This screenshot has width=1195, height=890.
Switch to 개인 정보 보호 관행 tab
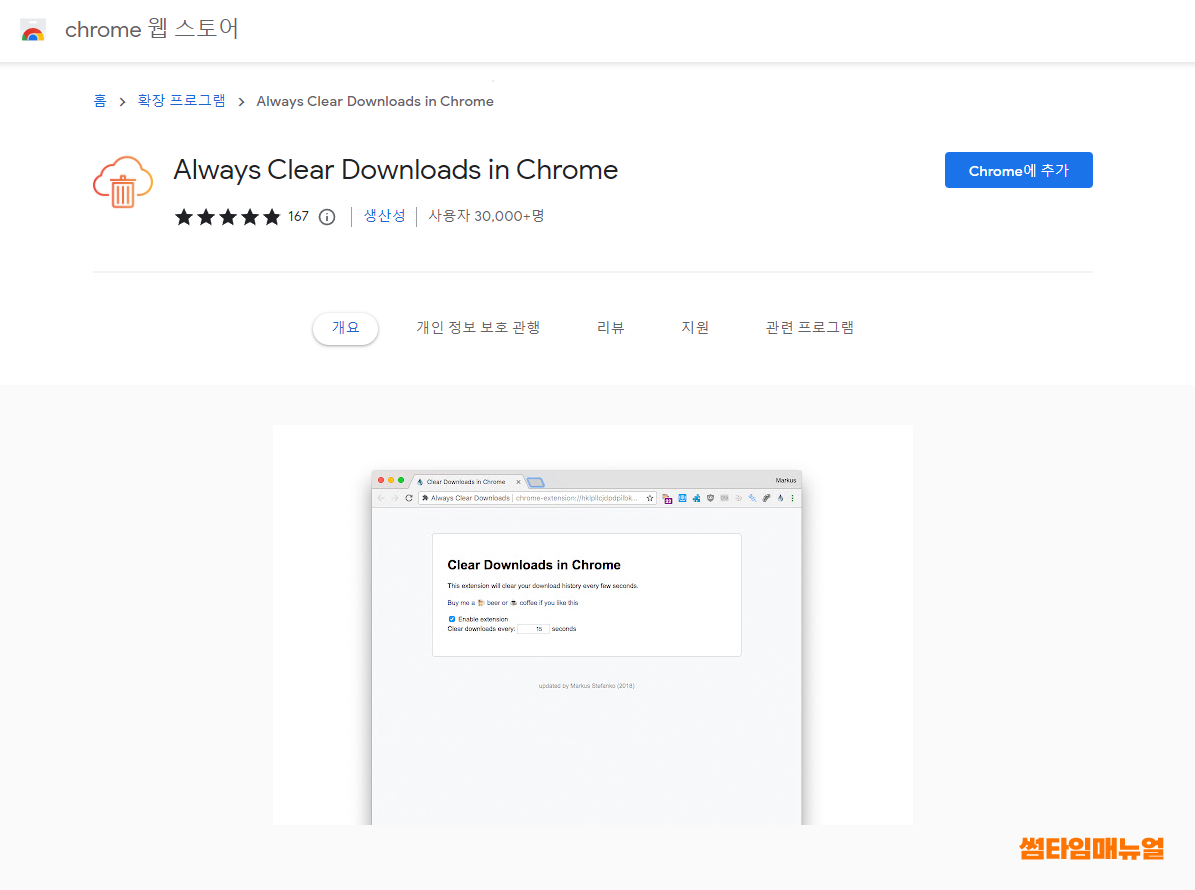coord(478,328)
